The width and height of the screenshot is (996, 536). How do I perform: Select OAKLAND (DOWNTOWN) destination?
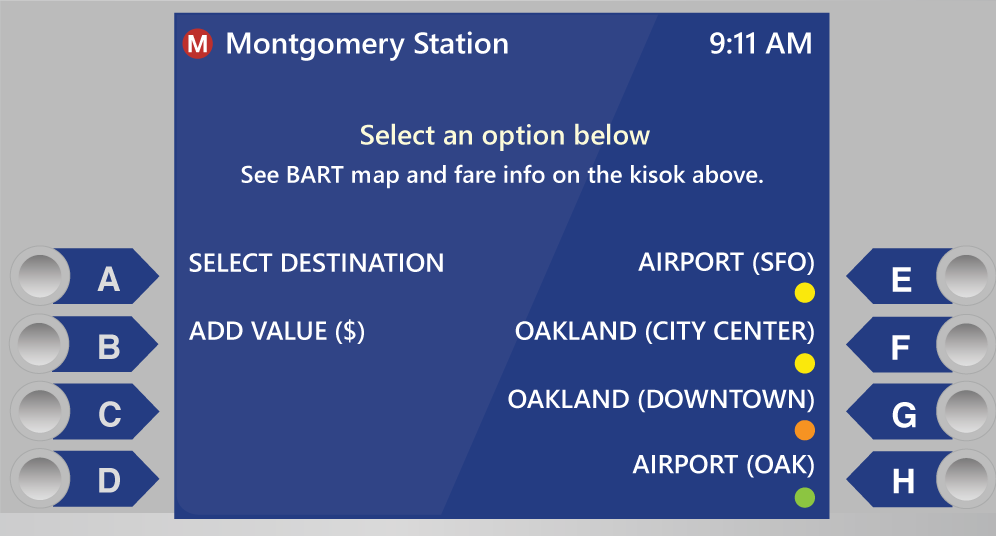click(x=661, y=399)
